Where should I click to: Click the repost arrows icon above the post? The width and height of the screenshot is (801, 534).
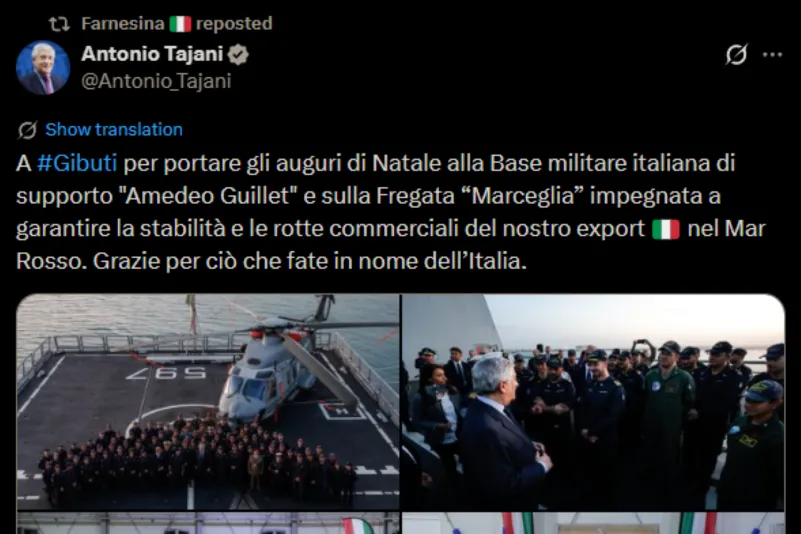click(59, 24)
